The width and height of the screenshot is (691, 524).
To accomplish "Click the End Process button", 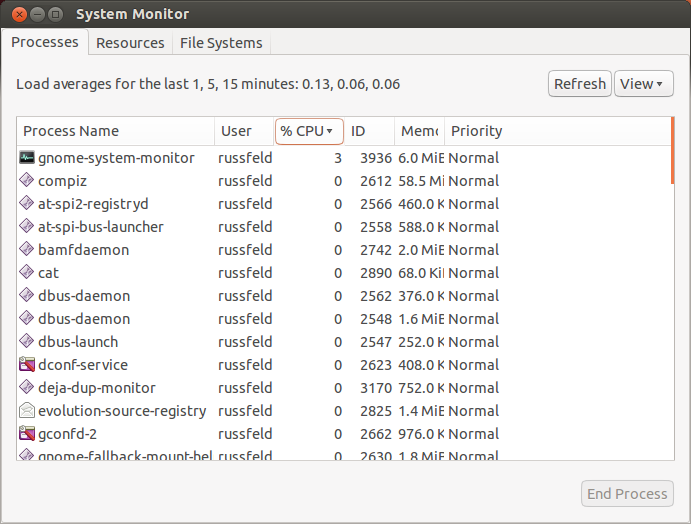I will pos(627,494).
